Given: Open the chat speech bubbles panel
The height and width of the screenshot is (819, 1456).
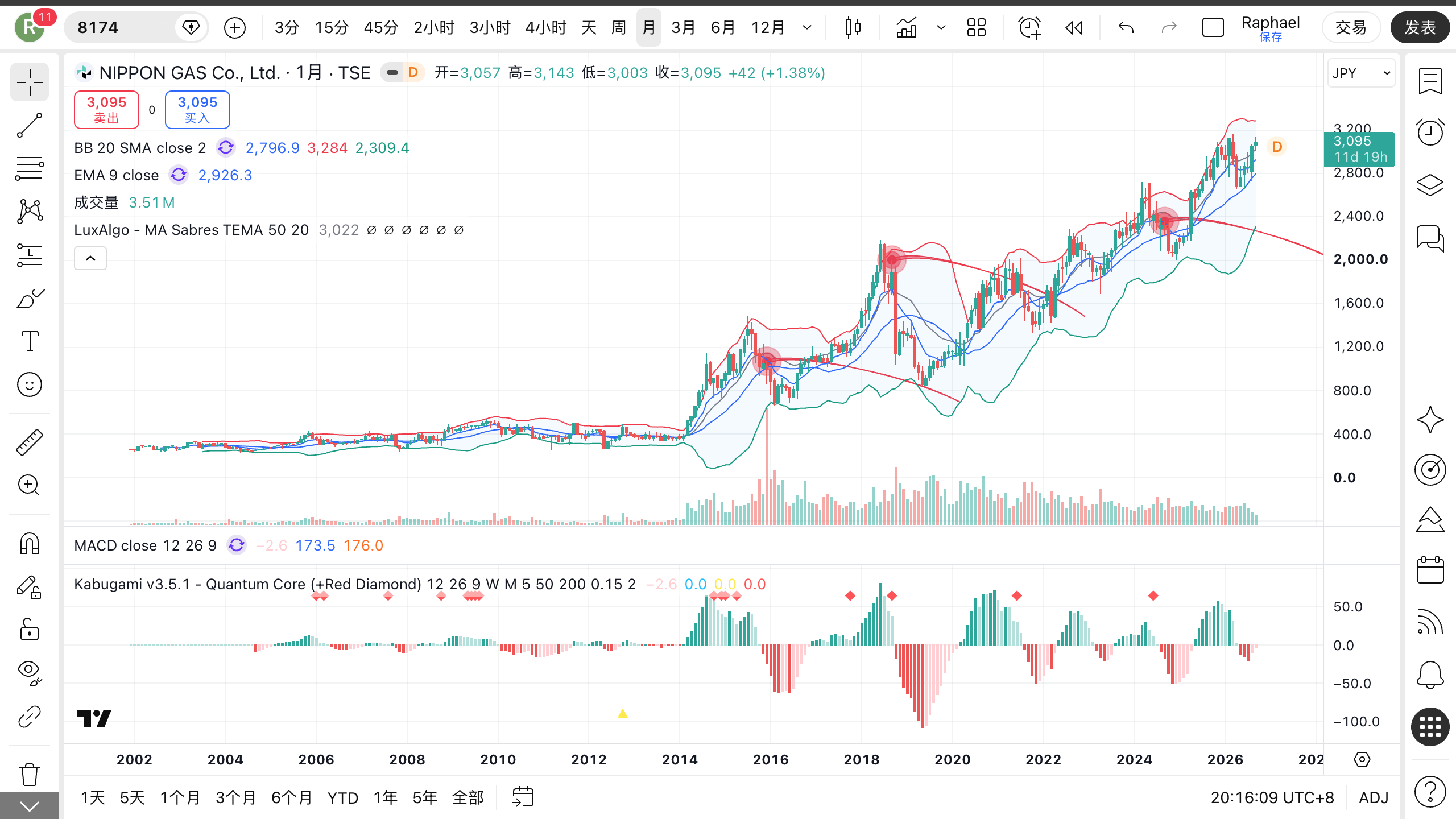Looking at the screenshot, I should (x=1430, y=238).
